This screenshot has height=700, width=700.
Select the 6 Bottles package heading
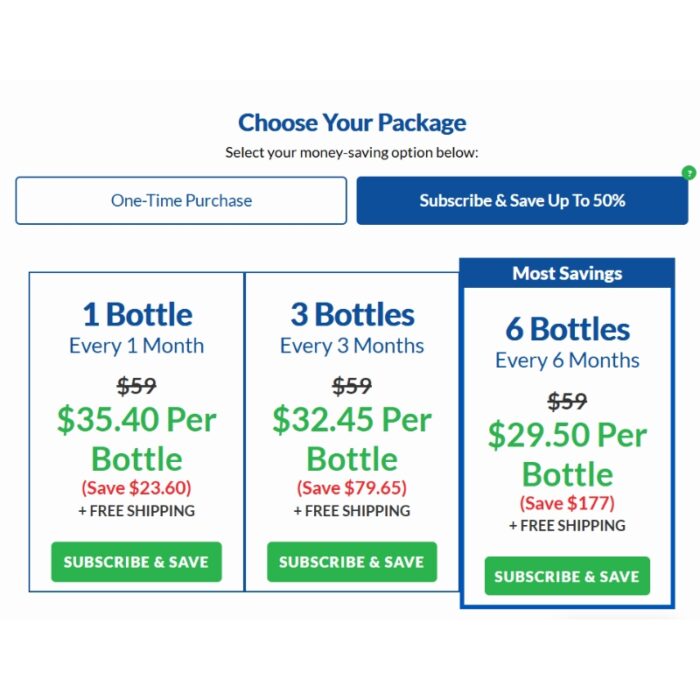coord(567,329)
